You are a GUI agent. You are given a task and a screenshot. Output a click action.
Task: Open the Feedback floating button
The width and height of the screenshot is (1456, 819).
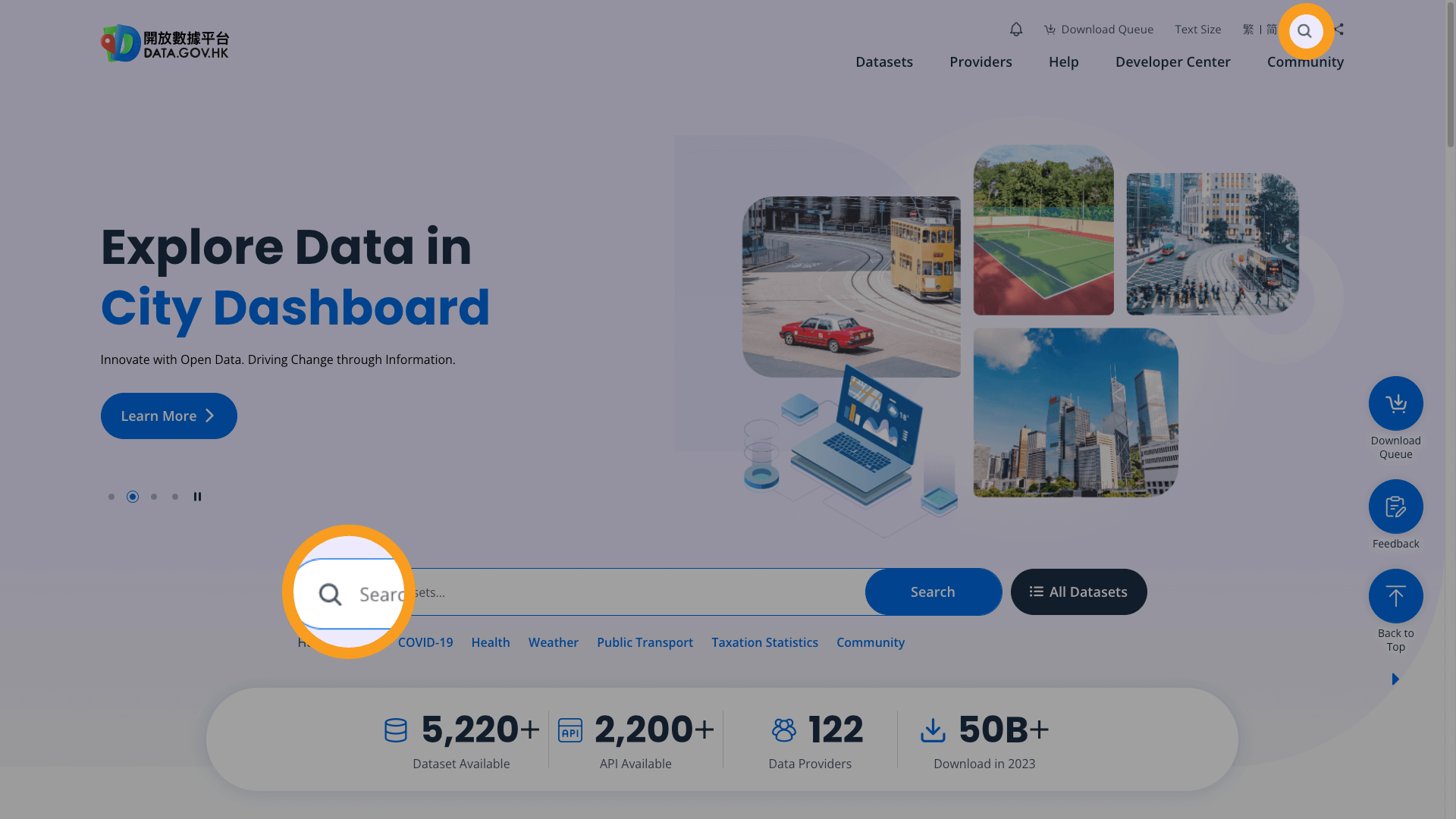pyautogui.click(x=1395, y=507)
